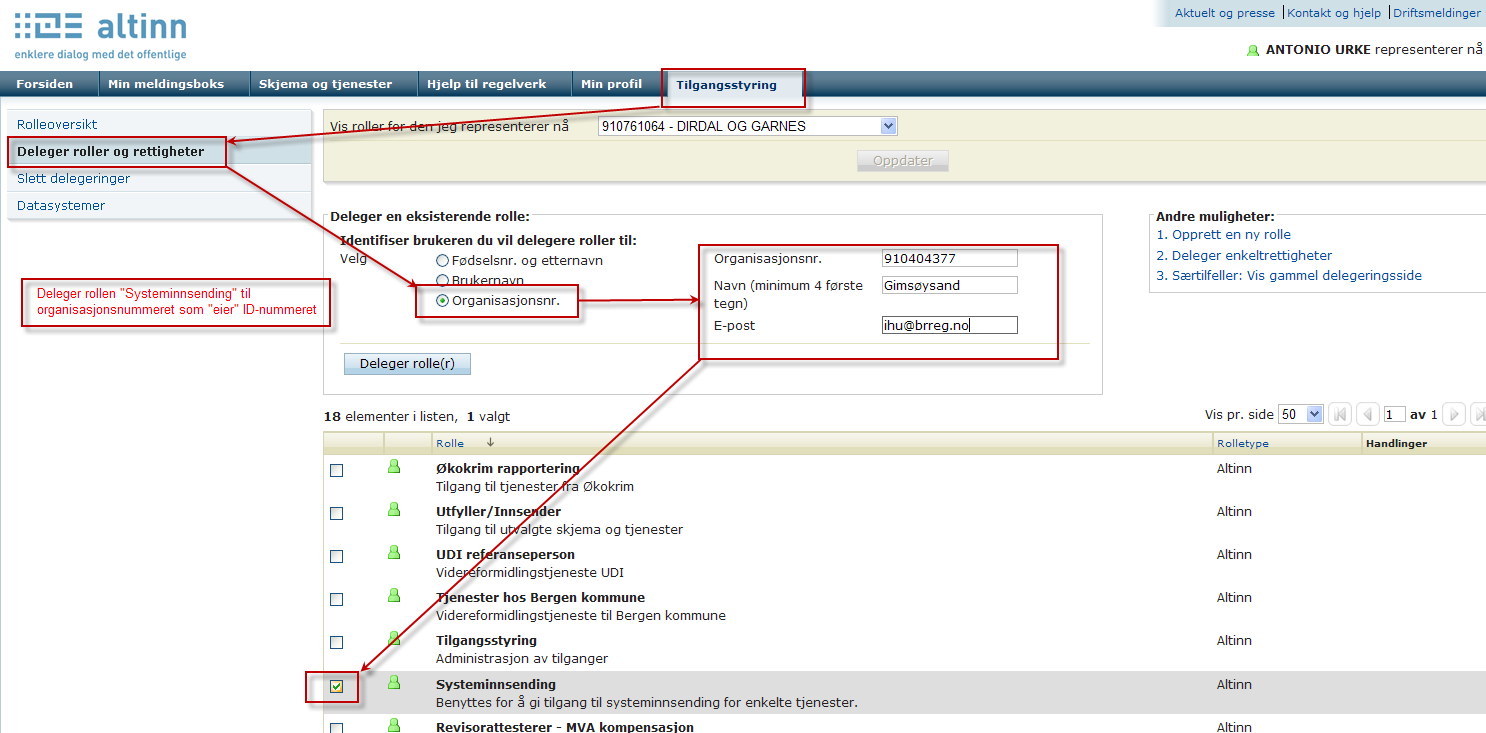Click the page number input field
The image size is (1486, 733).
pos(1395,414)
